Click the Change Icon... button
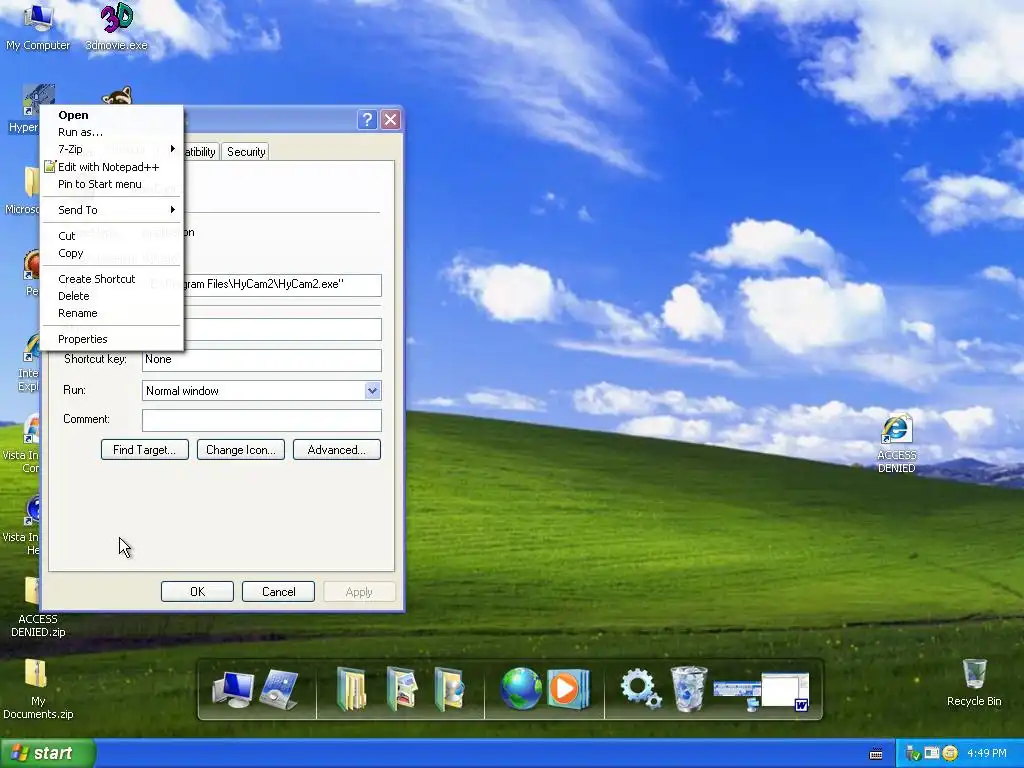 [241, 449]
